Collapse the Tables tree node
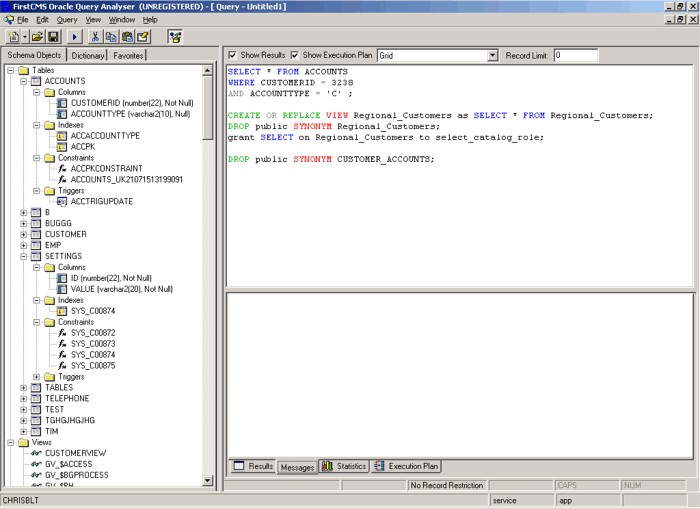This screenshot has height=509, width=700. pyautogui.click(x=11, y=71)
